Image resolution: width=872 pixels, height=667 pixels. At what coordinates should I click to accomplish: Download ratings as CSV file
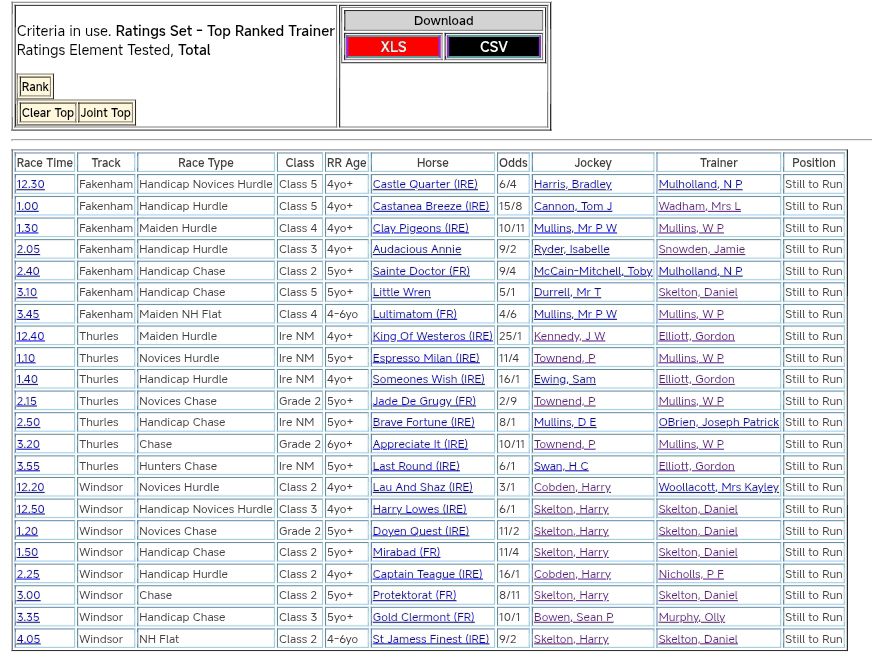pyautogui.click(x=493, y=47)
